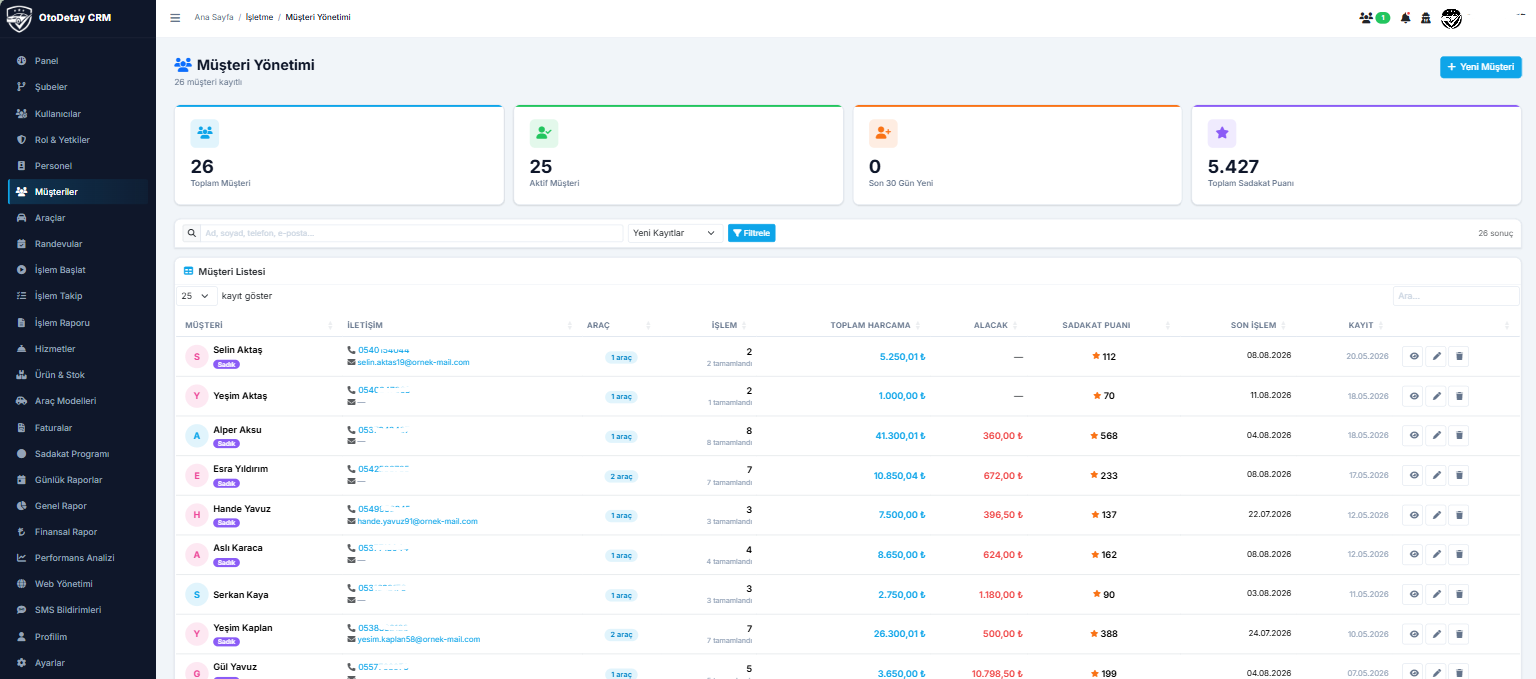1536x679 pixels.
Task: Edit Yeşim Kaplan with the pencil icon
Action: 1436,634
